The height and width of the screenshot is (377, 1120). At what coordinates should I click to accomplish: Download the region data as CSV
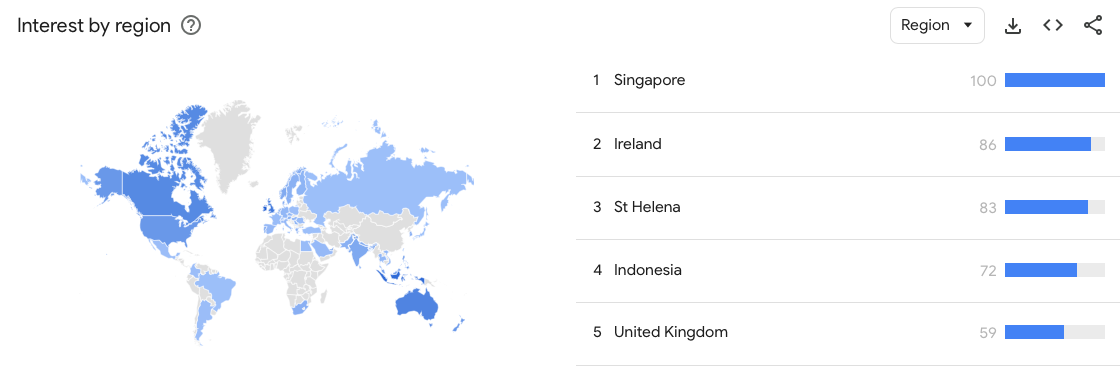click(1012, 26)
